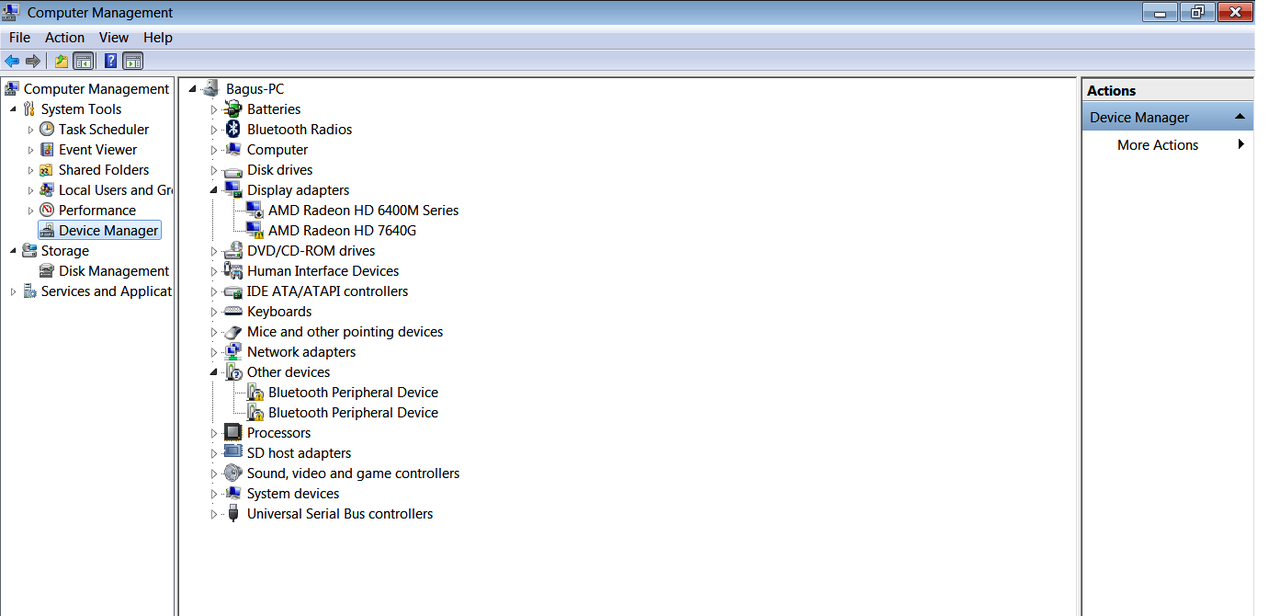
Task: Select AMD Radeon HD 6400M Series
Action: (x=363, y=210)
